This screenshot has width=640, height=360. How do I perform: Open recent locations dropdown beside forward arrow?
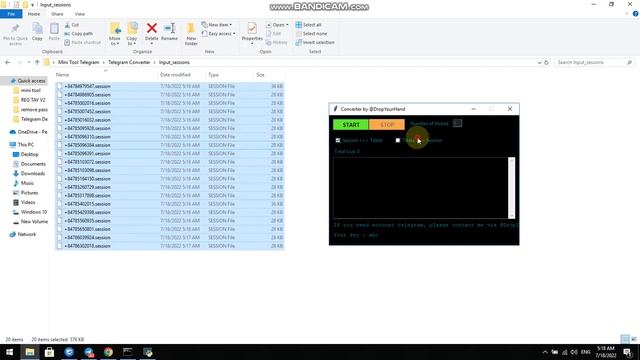pyautogui.click(x=29, y=62)
